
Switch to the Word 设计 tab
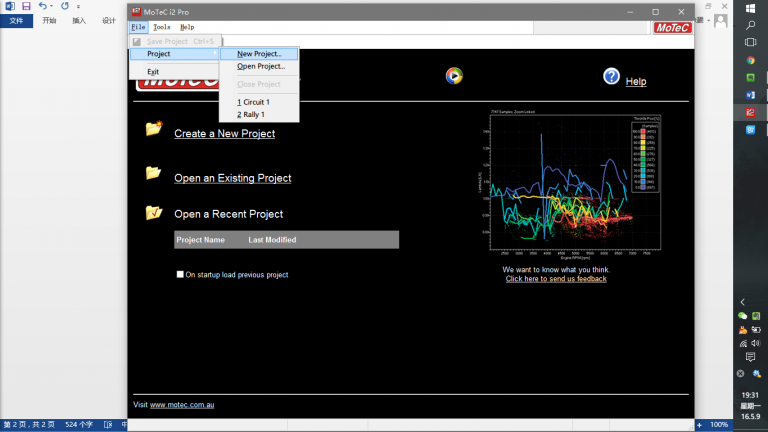click(109, 21)
